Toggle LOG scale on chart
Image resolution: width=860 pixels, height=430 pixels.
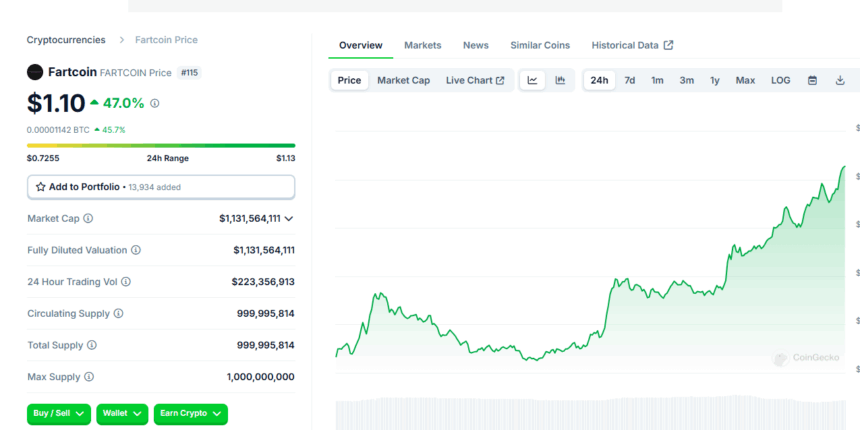pos(780,80)
